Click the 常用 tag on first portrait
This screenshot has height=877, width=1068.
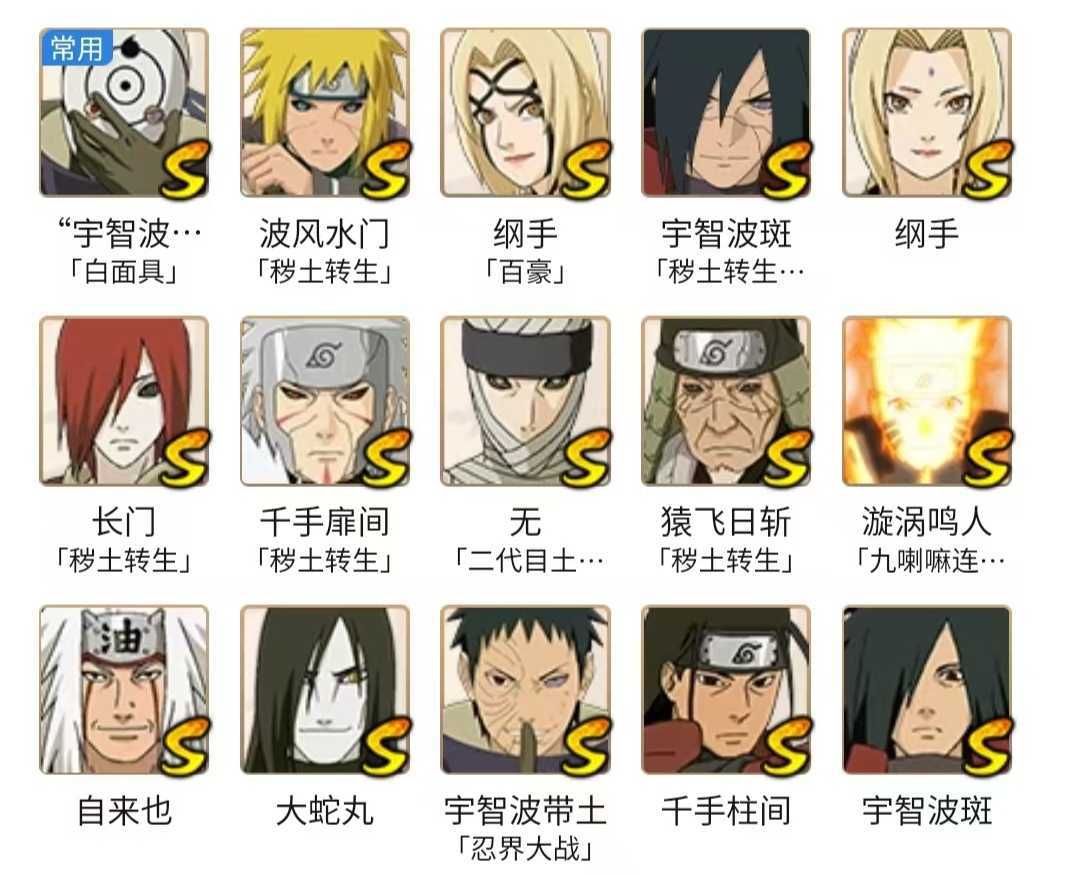[x=76, y=48]
